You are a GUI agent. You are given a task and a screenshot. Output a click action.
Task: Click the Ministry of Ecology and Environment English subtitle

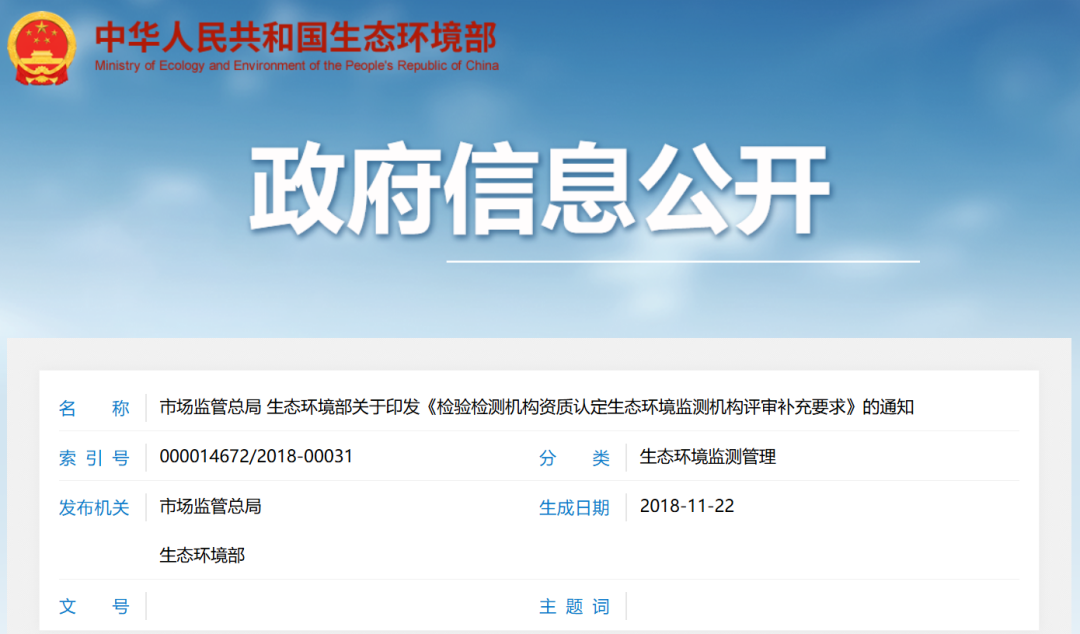296,66
